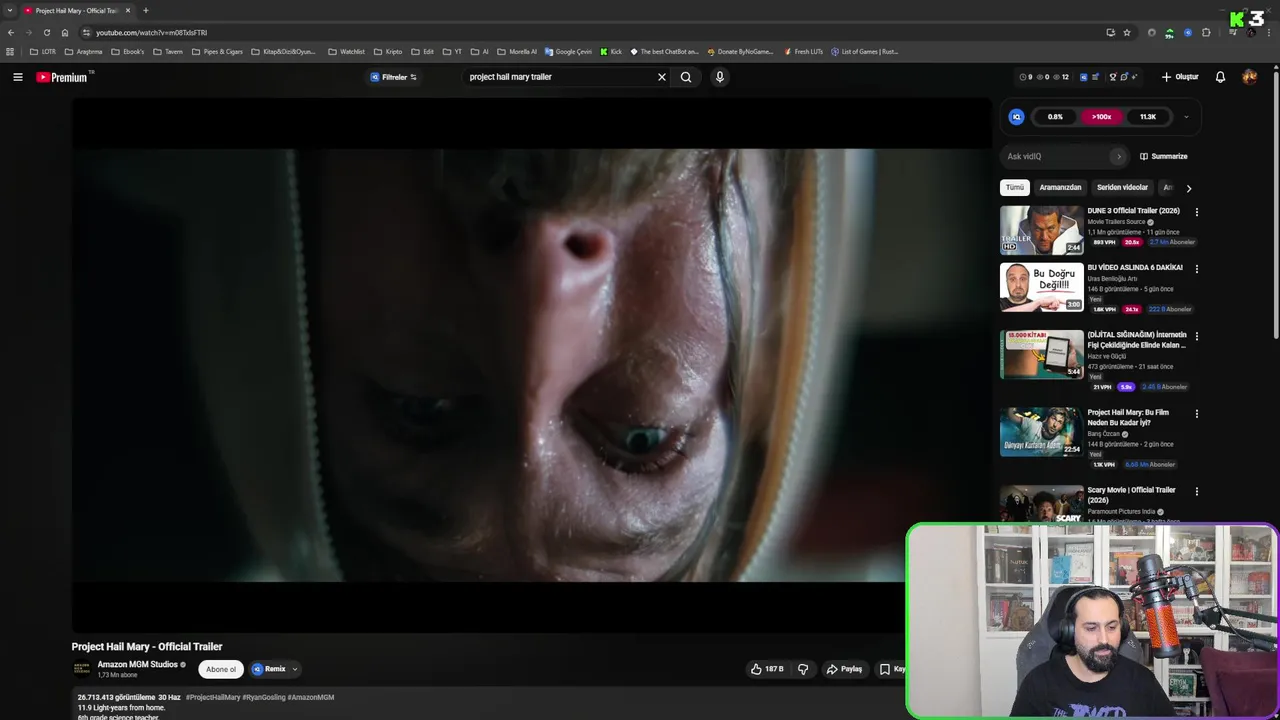
Task: Select the address bar URL
Action: [151, 32]
